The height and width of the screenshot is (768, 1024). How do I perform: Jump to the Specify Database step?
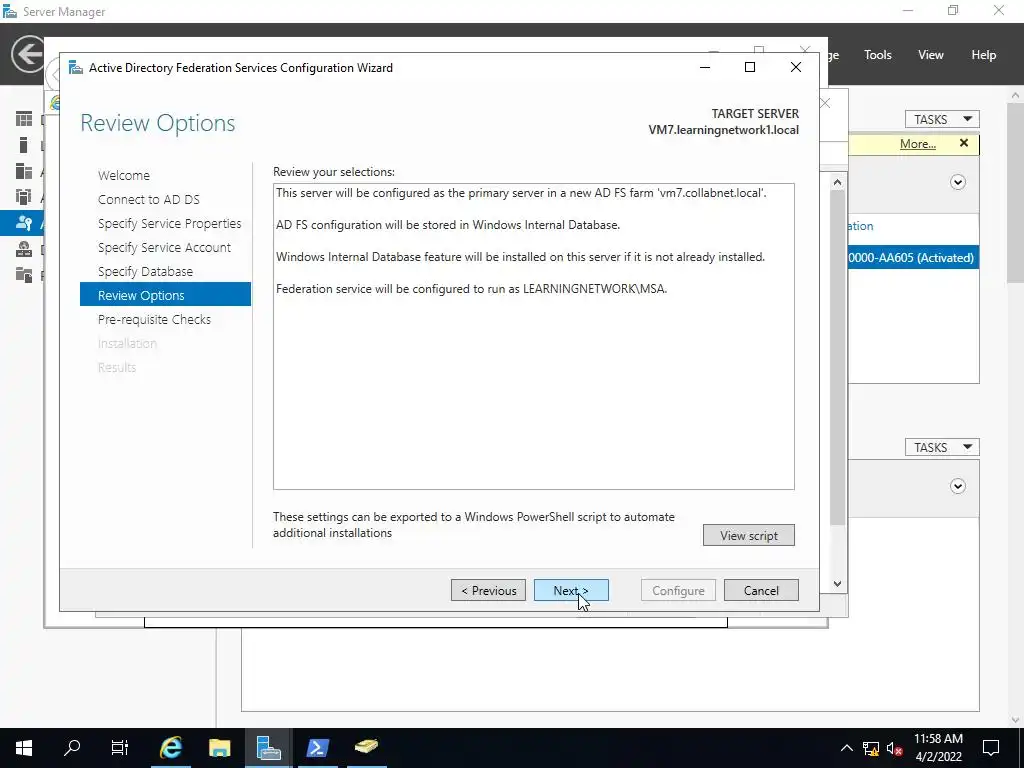click(x=145, y=271)
